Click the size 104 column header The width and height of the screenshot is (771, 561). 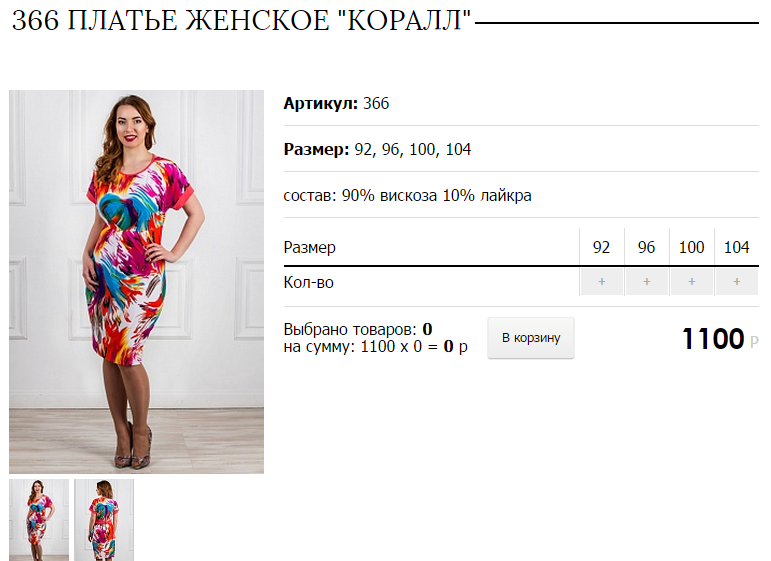click(x=737, y=247)
